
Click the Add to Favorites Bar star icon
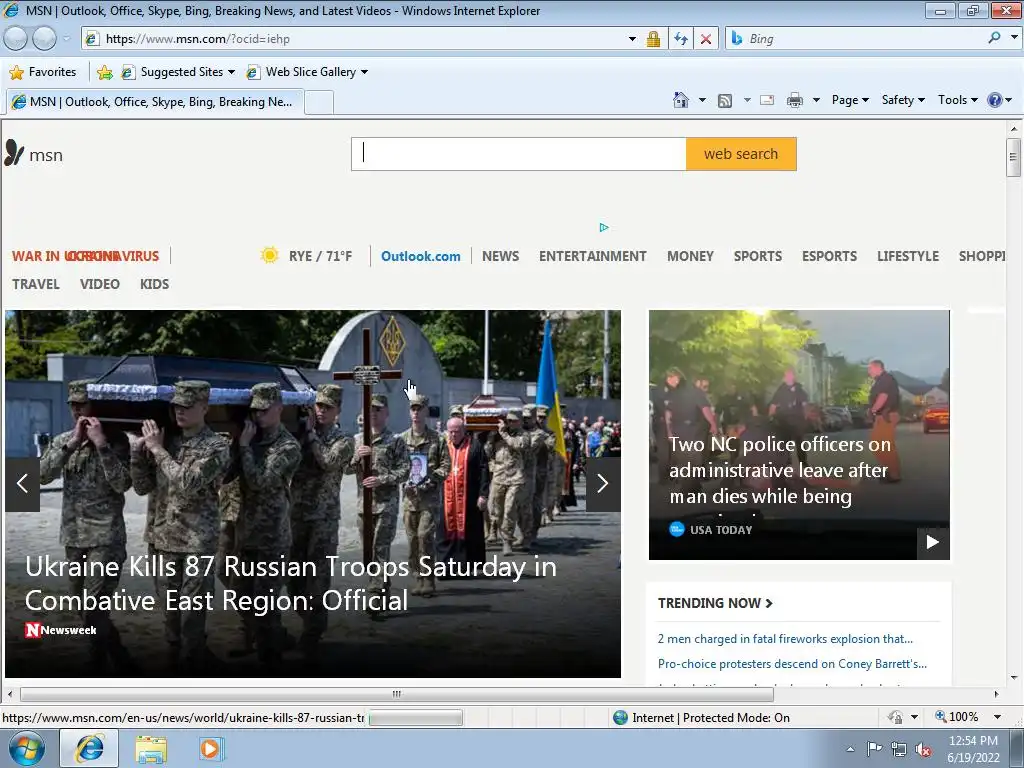(104, 72)
